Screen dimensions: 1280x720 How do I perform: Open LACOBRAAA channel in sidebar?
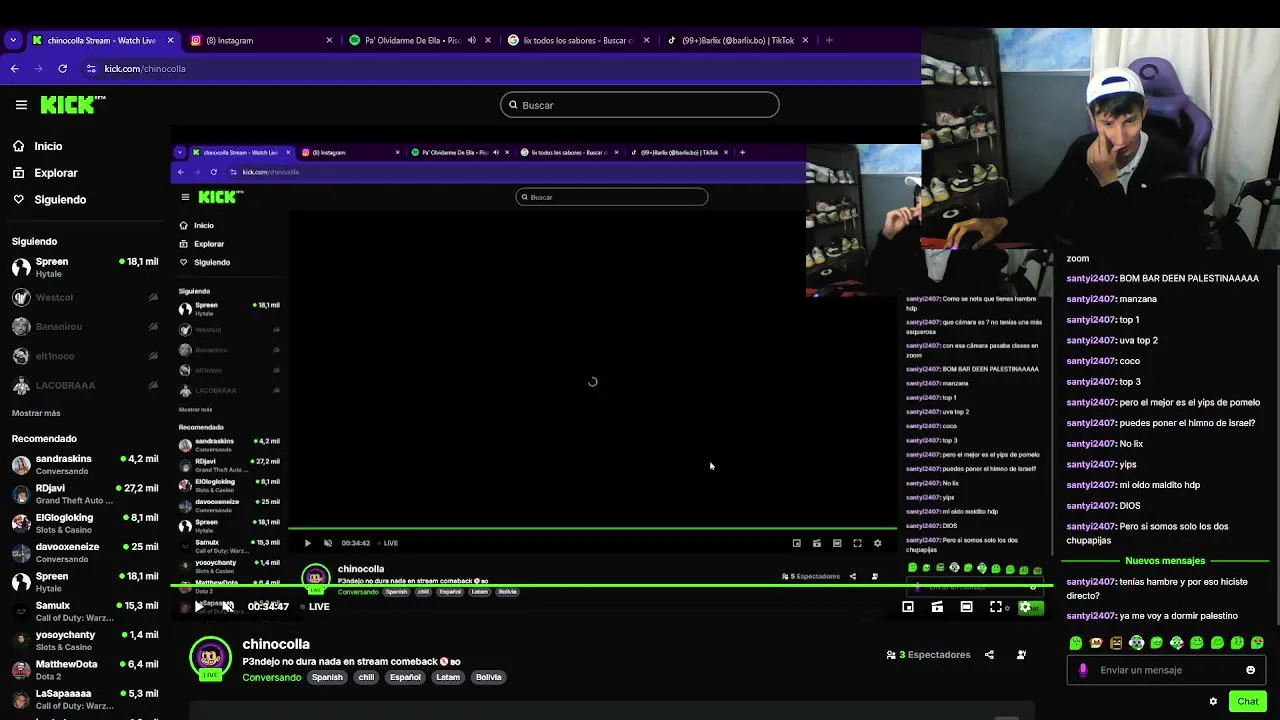tap(84, 385)
